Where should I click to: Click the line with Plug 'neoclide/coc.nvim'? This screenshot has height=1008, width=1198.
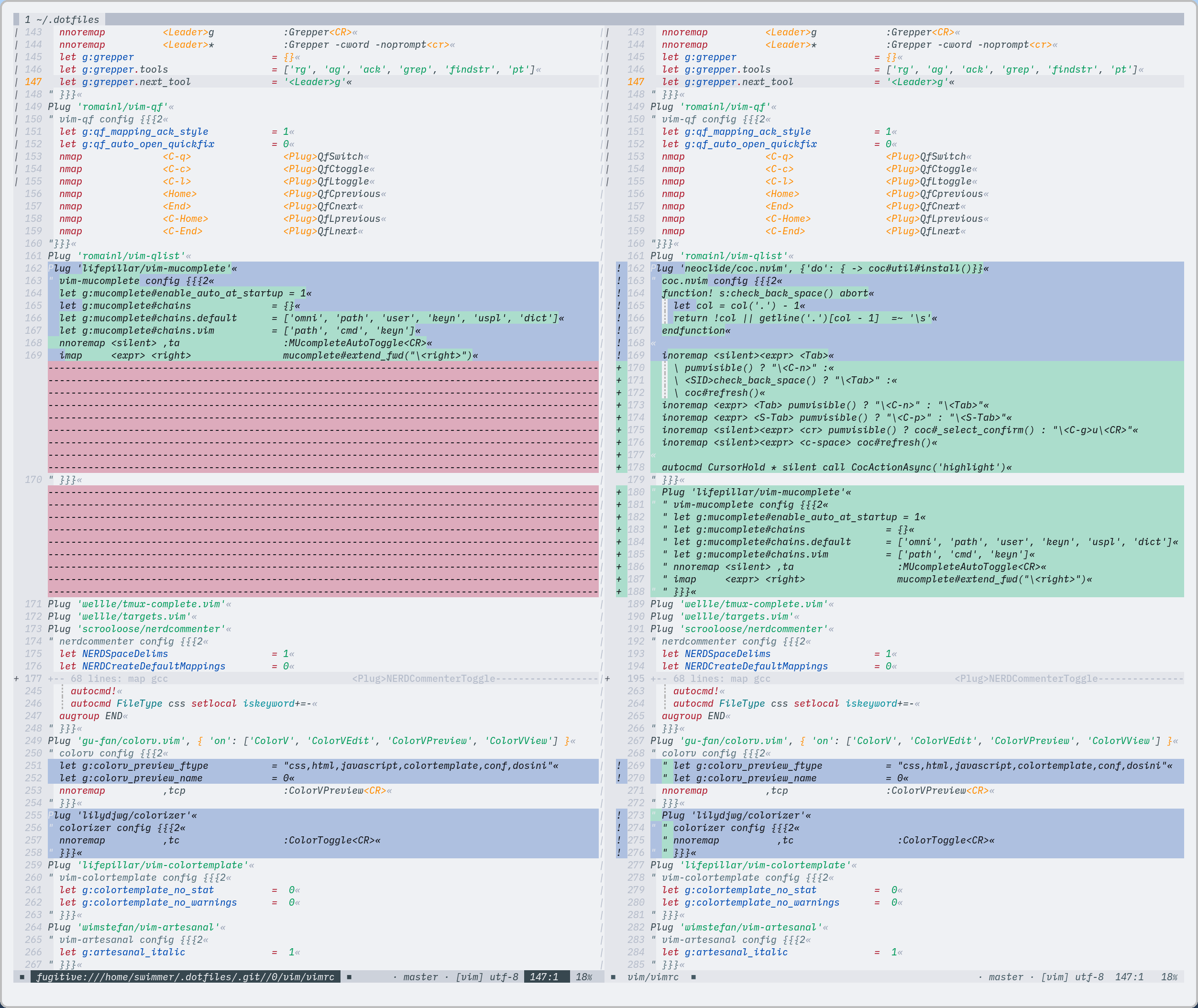click(x=917, y=269)
